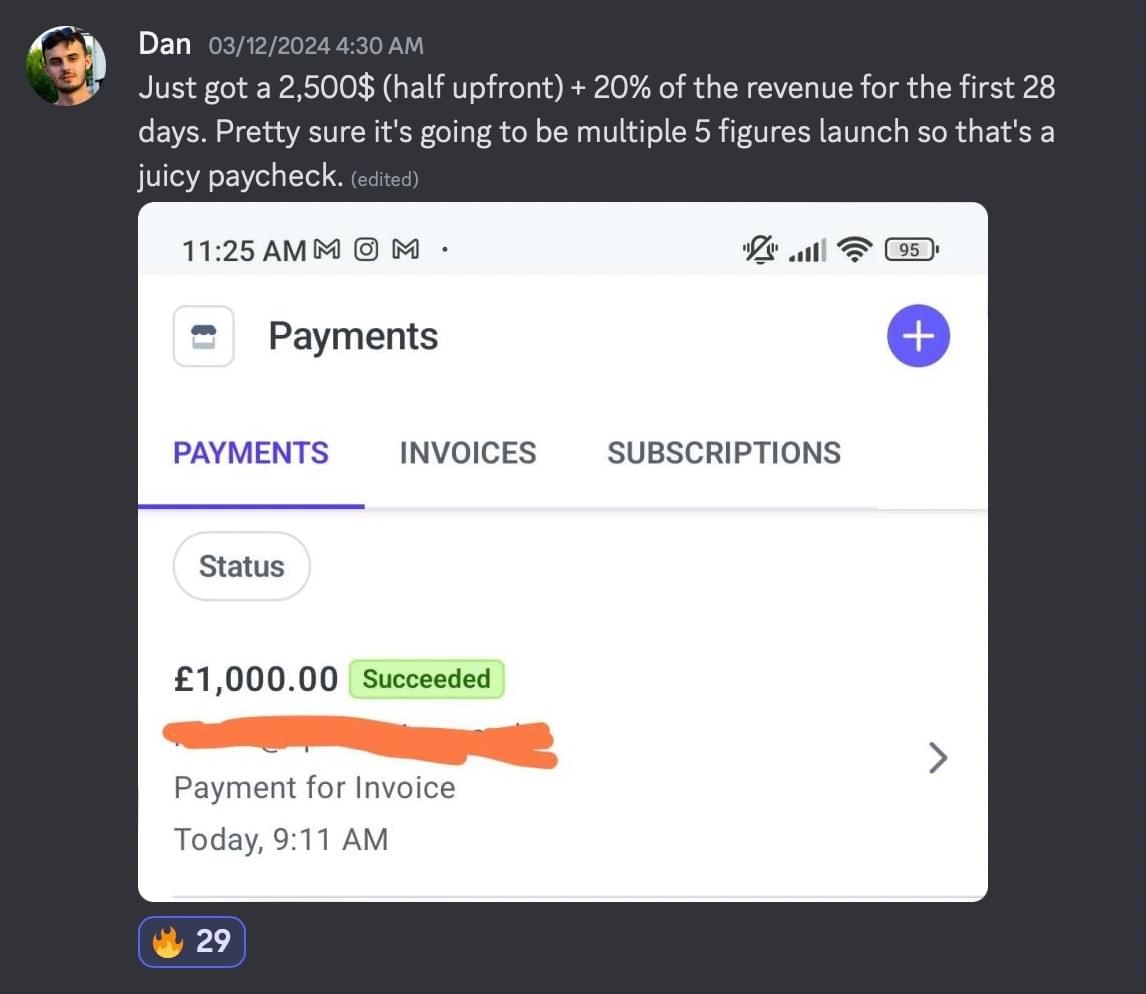Image resolution: width=1146 pixels, height=994 pixels.
Task: Click the Wi-Fi status icon
Action: point(853,250)
